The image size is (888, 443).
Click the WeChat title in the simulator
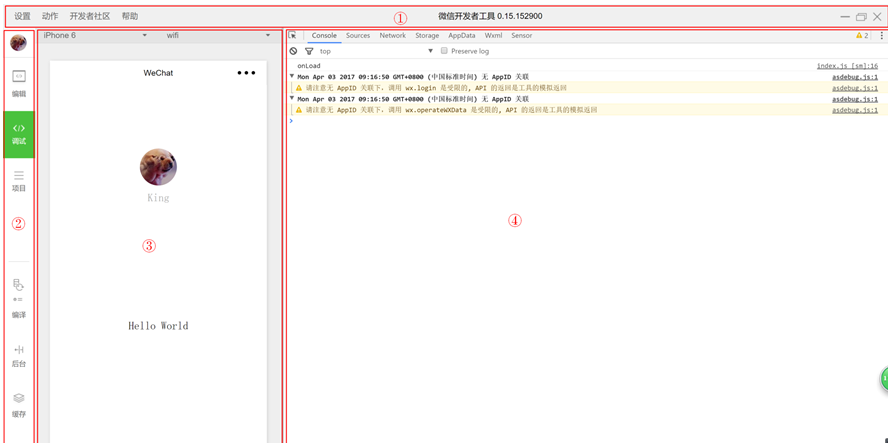(158, 73)
